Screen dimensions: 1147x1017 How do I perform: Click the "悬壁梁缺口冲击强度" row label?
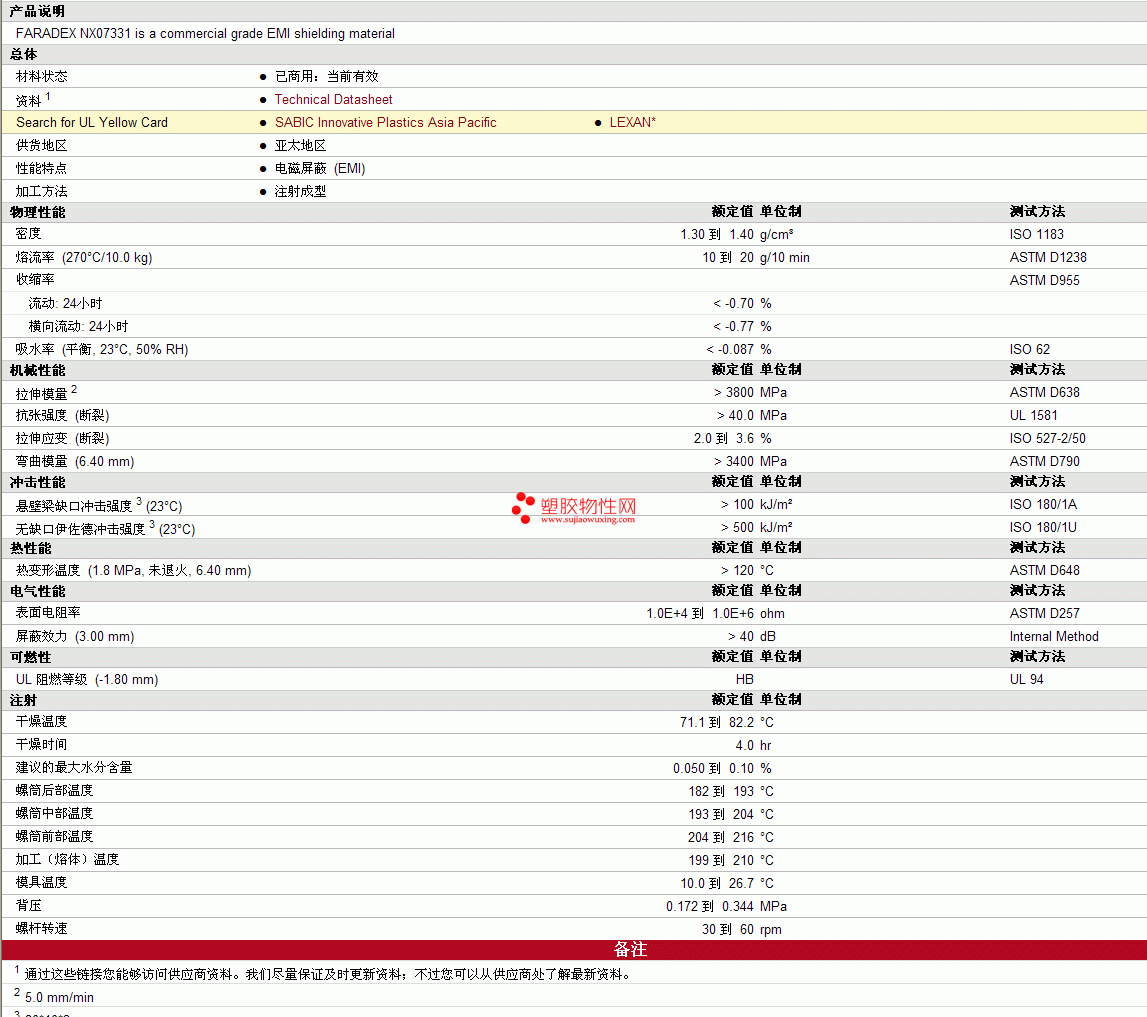click(74, 506)
